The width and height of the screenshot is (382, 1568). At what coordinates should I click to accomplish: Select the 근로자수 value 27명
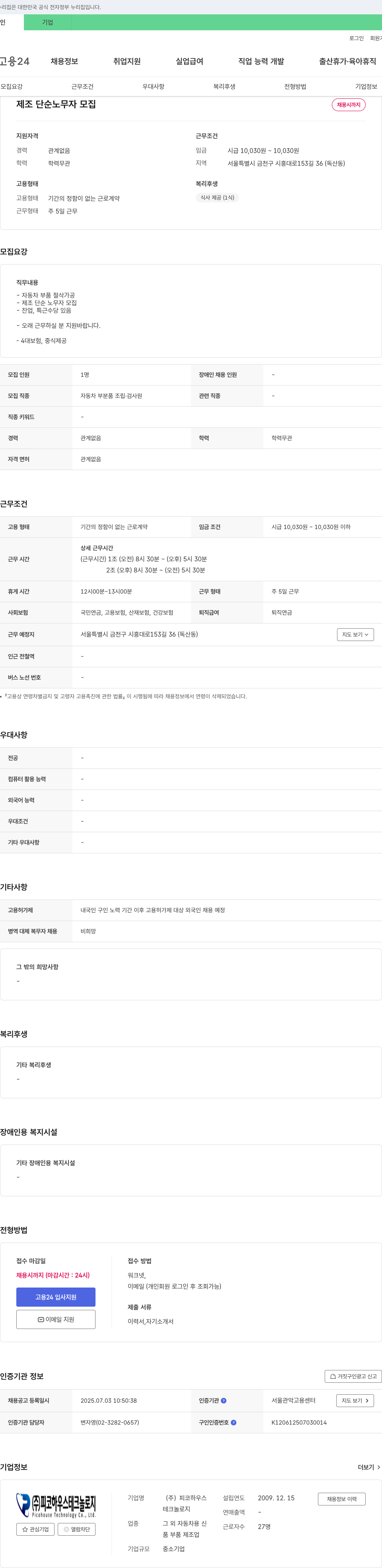tap(264, 1527)
